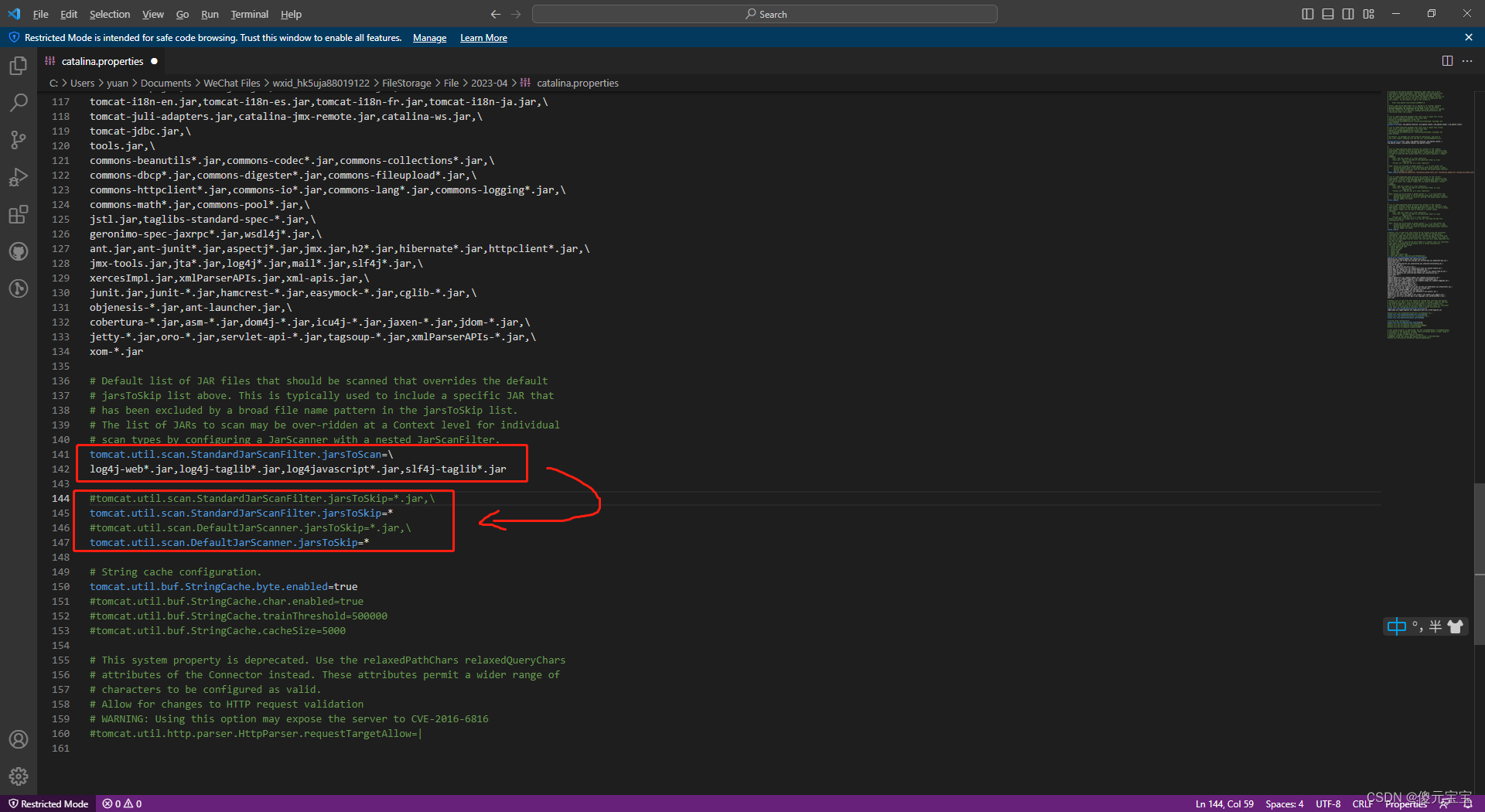
Task: Click the Search command center box
Action: click(764, 14)
